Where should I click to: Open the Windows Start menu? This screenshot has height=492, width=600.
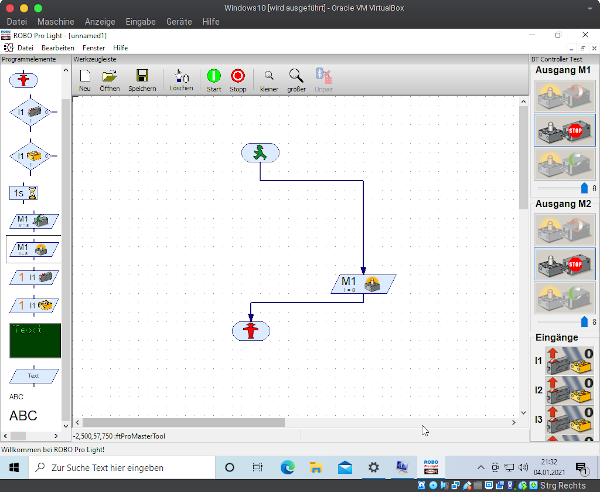14,468
